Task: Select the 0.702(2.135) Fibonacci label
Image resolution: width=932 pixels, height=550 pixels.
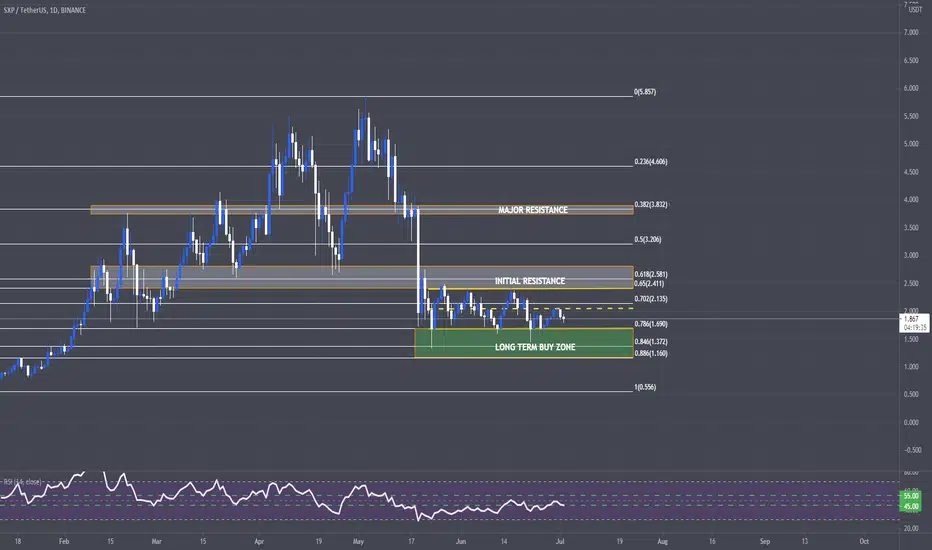Action: (x=651, y=299)
